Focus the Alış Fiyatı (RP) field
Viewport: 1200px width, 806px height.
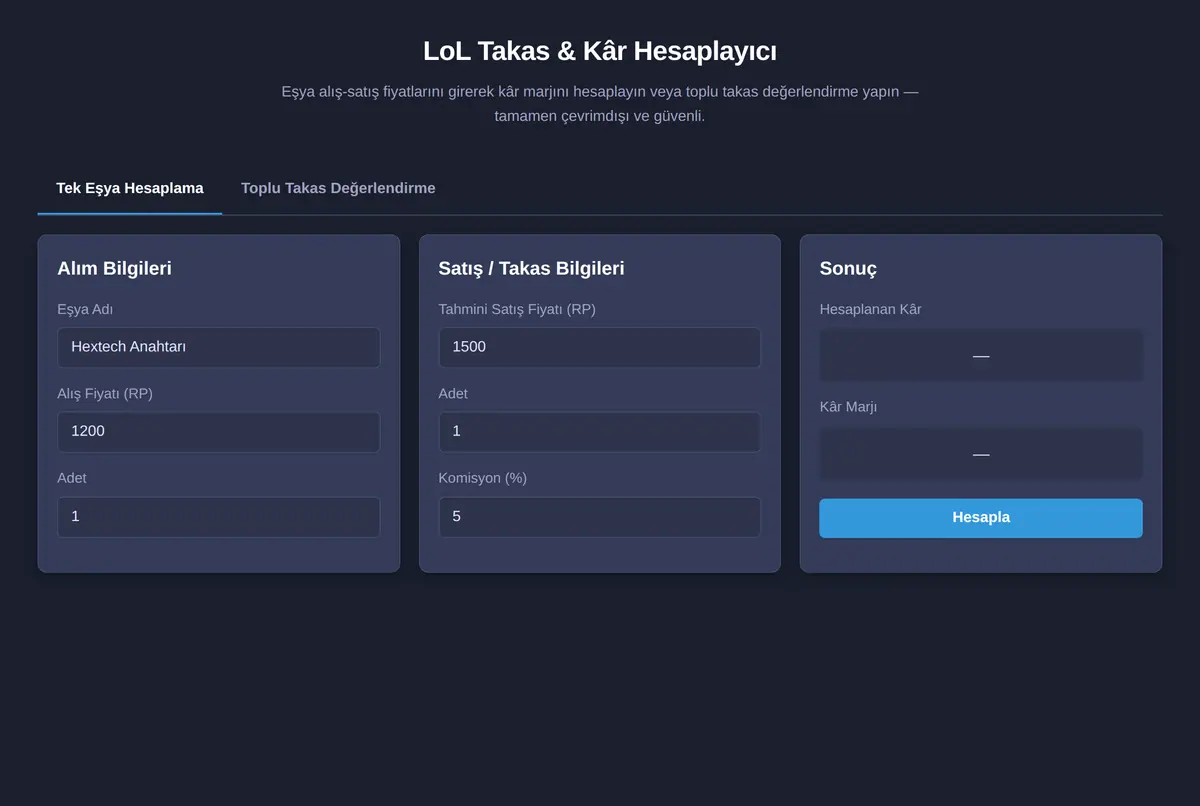coord(218,432)
